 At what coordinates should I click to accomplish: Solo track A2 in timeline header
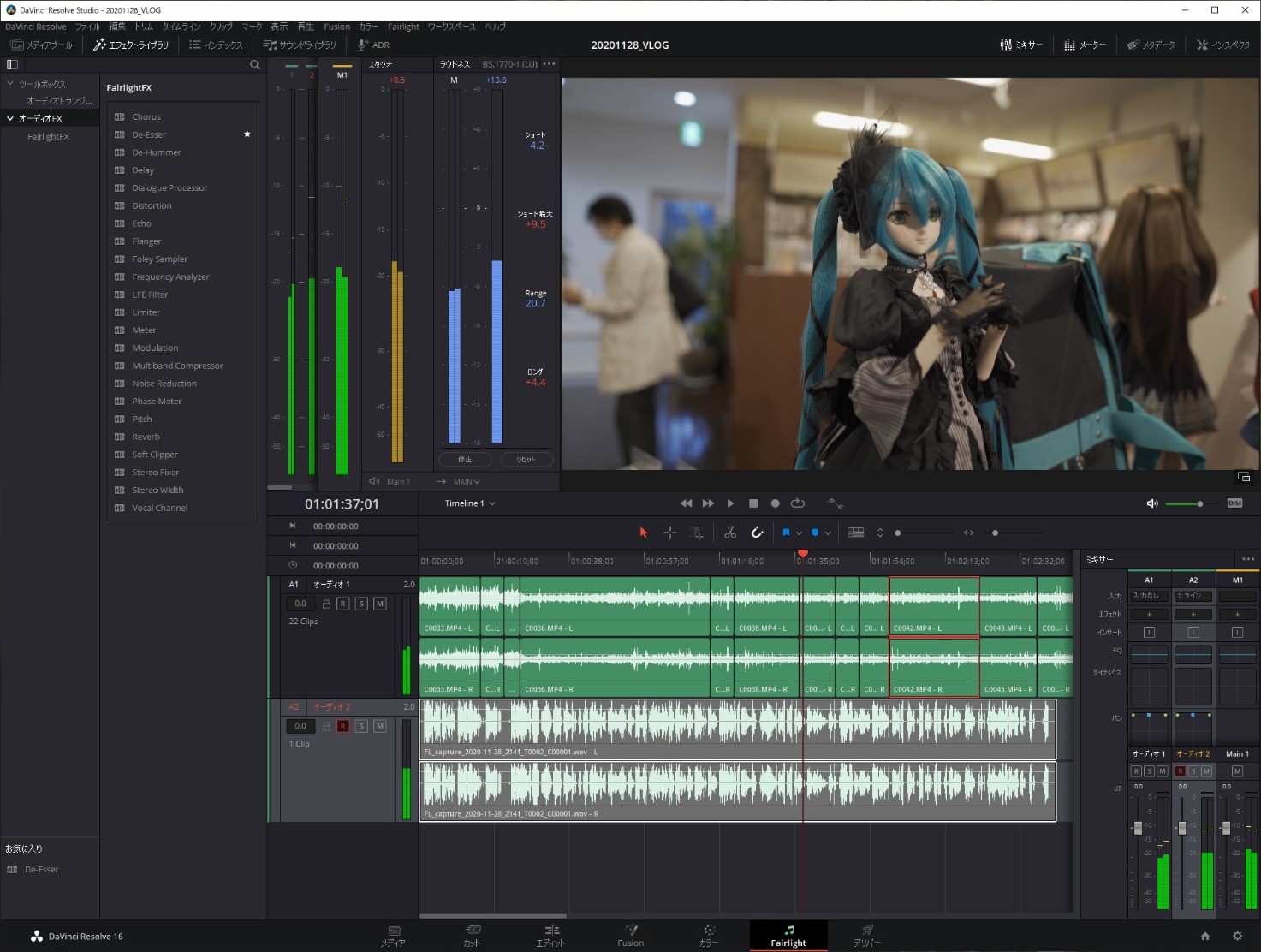(x=361, y=726)
